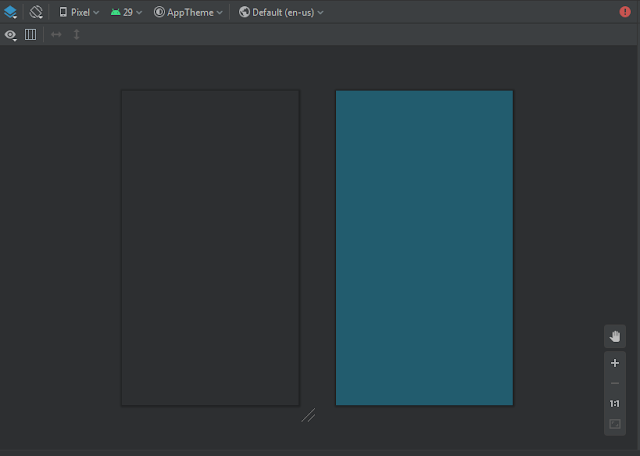
Task: Open the Default (en-us) locale dropdown
Action: click(281, 13)
